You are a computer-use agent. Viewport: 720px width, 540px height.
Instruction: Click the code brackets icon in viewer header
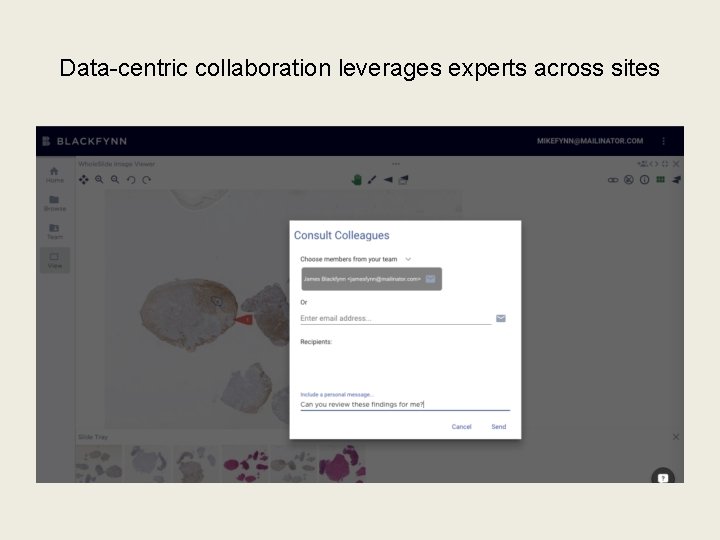coord(654,163)
